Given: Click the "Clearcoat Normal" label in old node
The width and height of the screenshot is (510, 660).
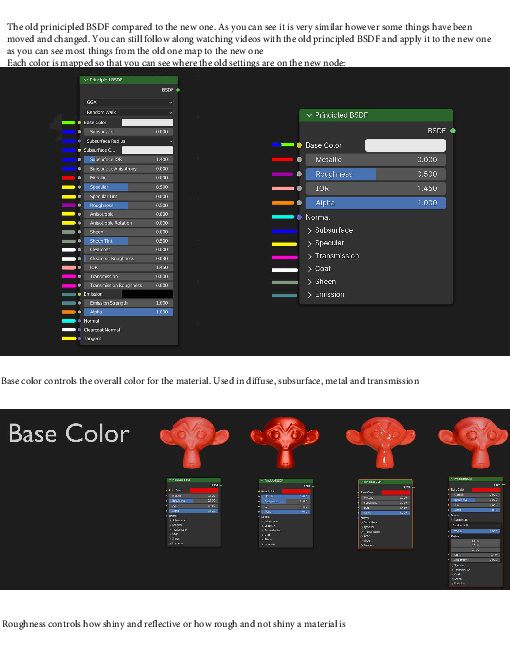Looking at the screenshot, I should tap(102, 330).
